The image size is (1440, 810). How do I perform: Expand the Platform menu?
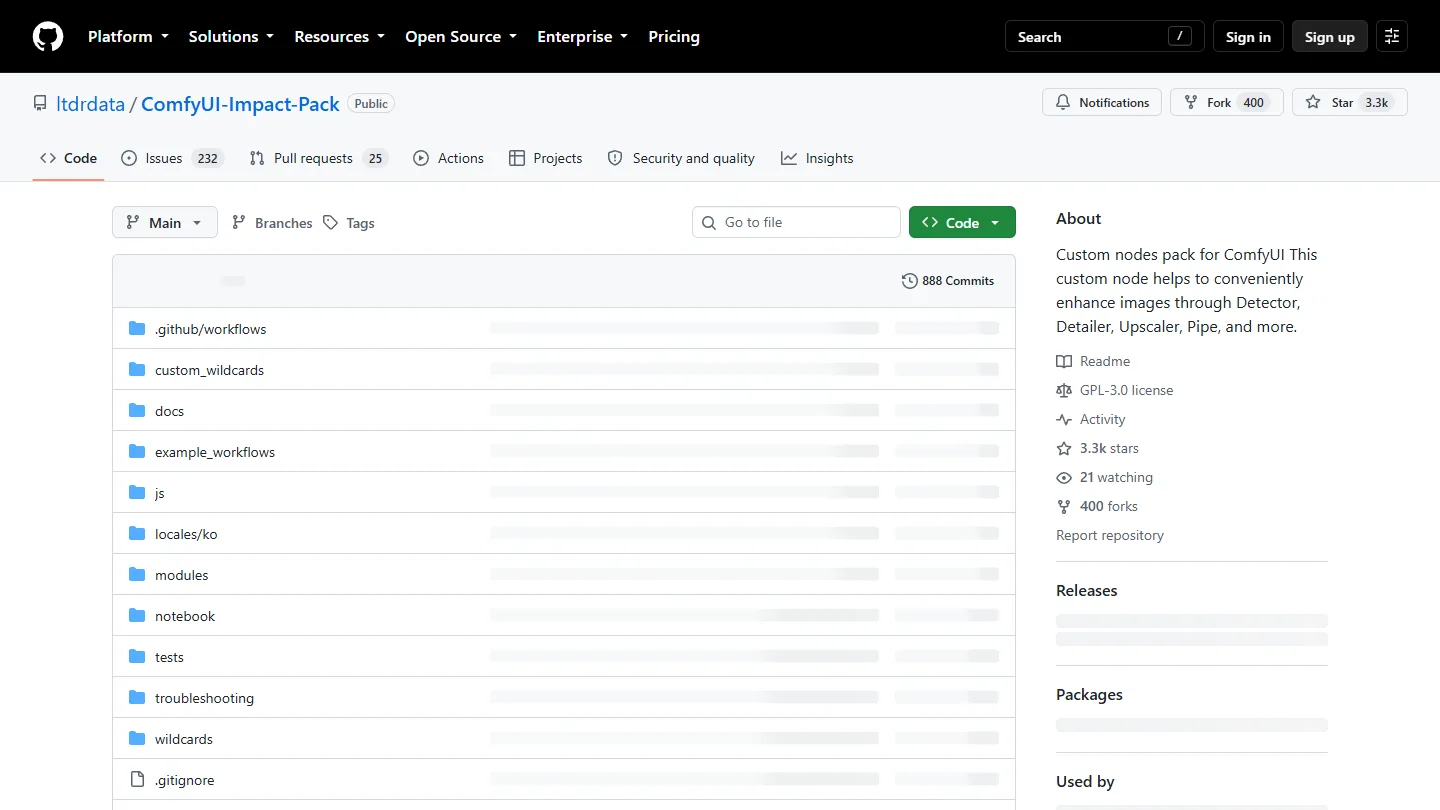tap(130, 37)
